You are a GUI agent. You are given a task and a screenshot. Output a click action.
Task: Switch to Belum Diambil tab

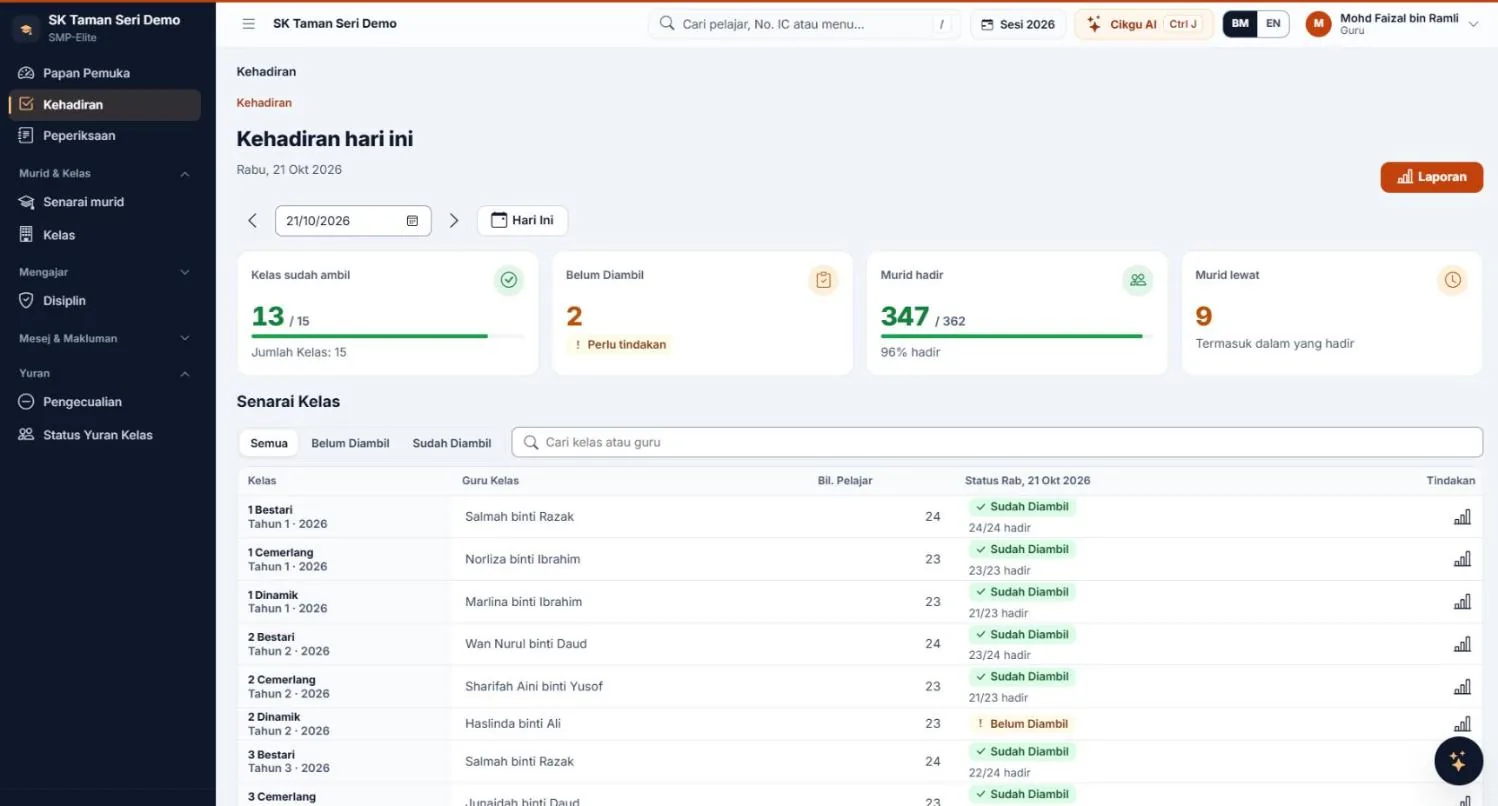(x=350, y=443)
